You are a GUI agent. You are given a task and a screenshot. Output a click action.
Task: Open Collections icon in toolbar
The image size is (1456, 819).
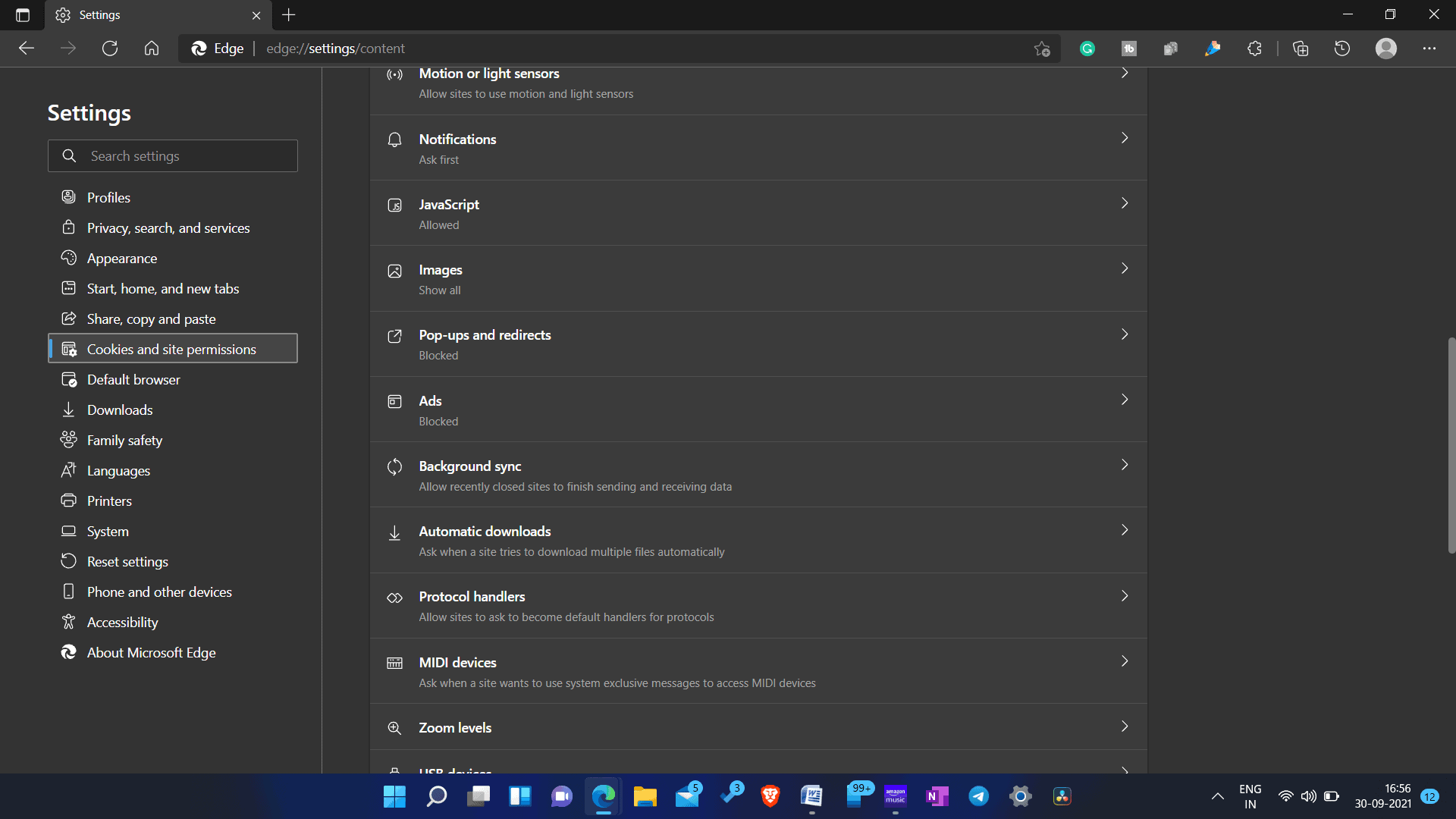tap(1300, 48)
